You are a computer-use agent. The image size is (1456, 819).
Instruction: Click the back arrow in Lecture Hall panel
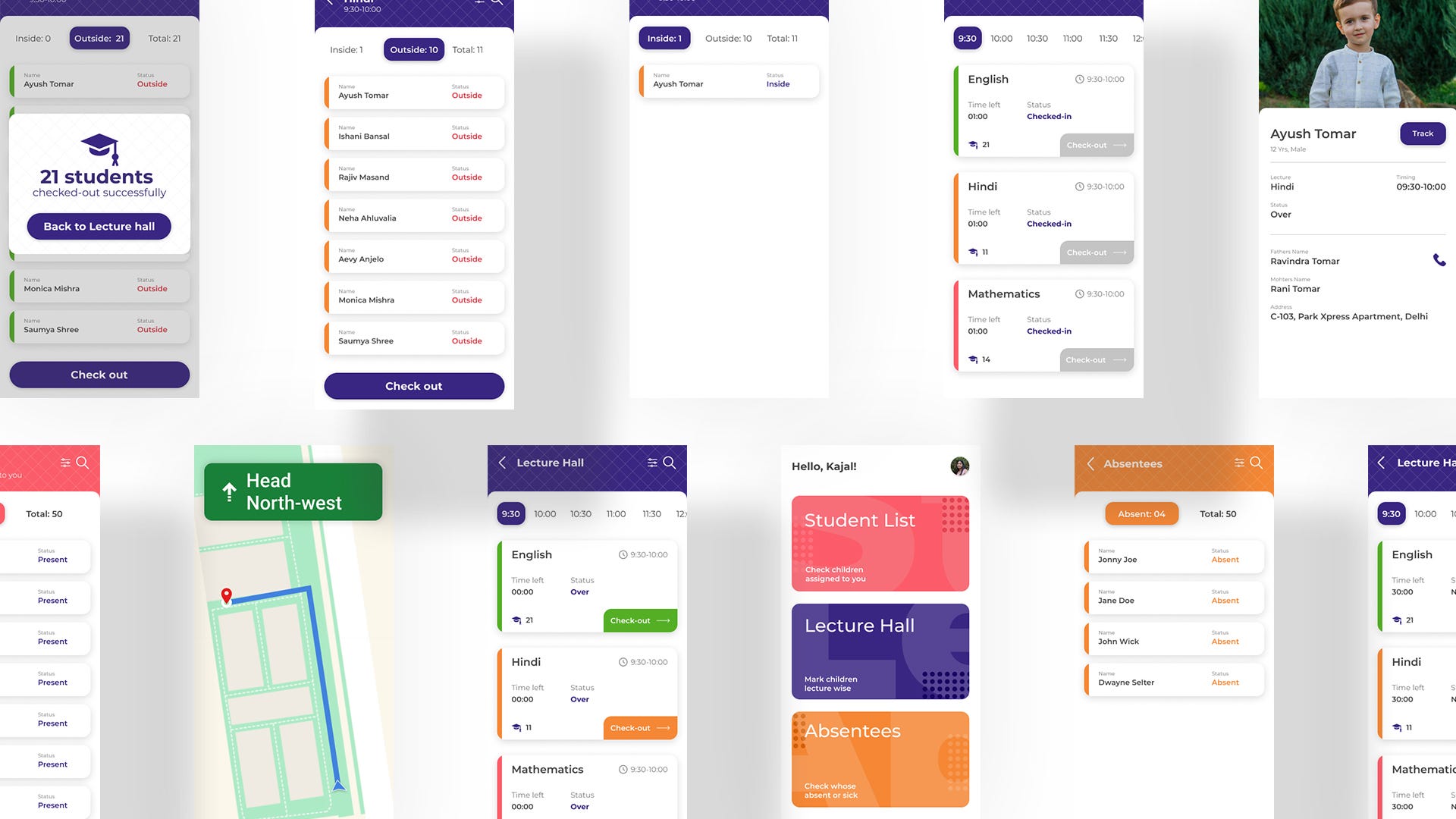click(x=502, y=461)
